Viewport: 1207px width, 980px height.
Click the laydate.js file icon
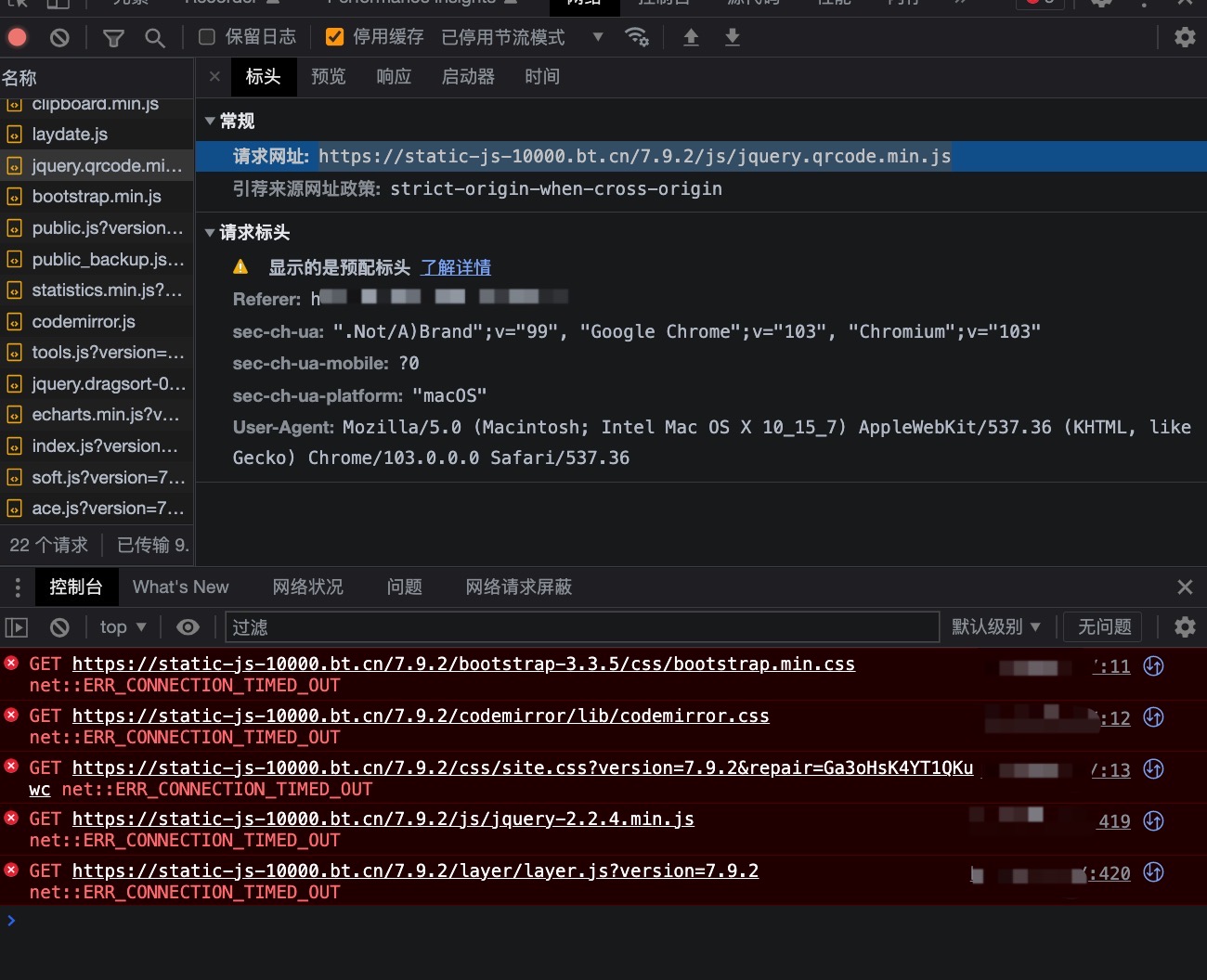[x=14, y=135]
